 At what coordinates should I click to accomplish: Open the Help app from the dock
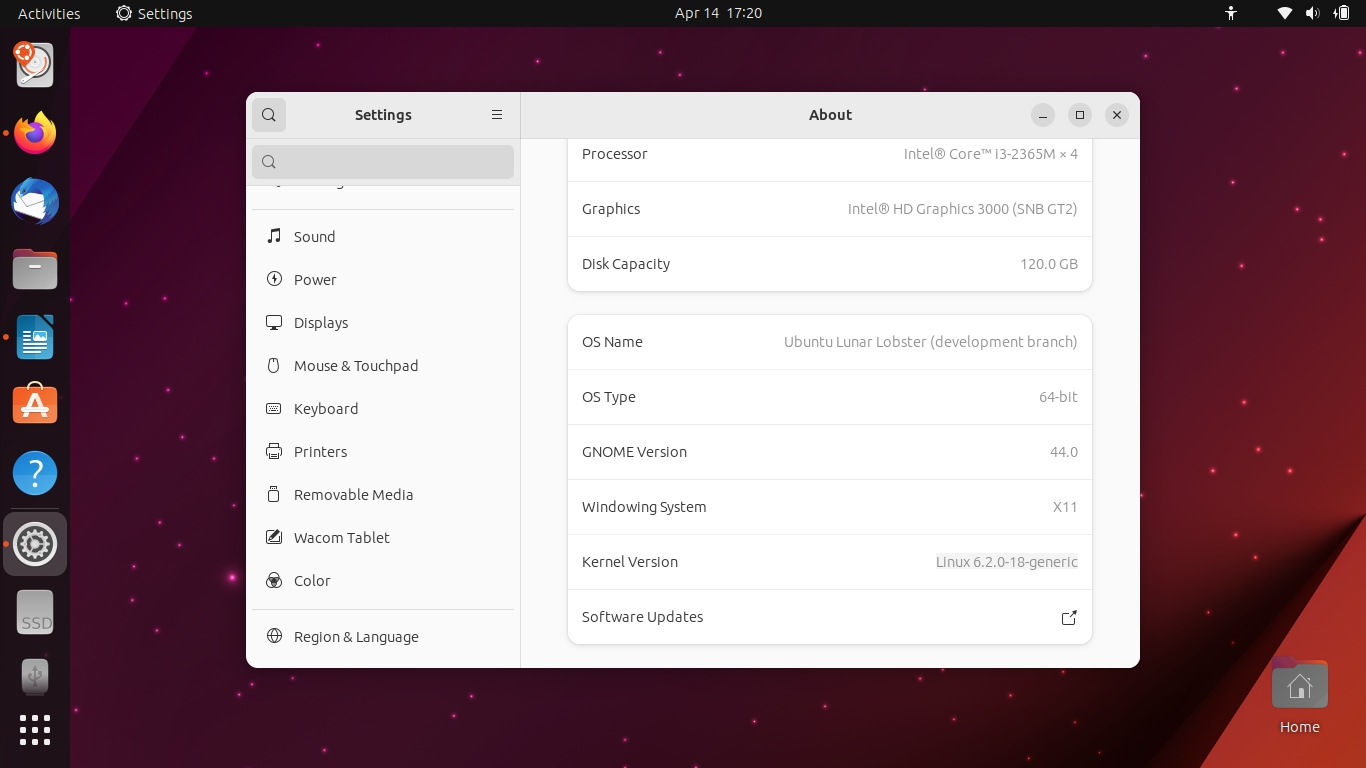pyautogui.click(x=35, y=472)
